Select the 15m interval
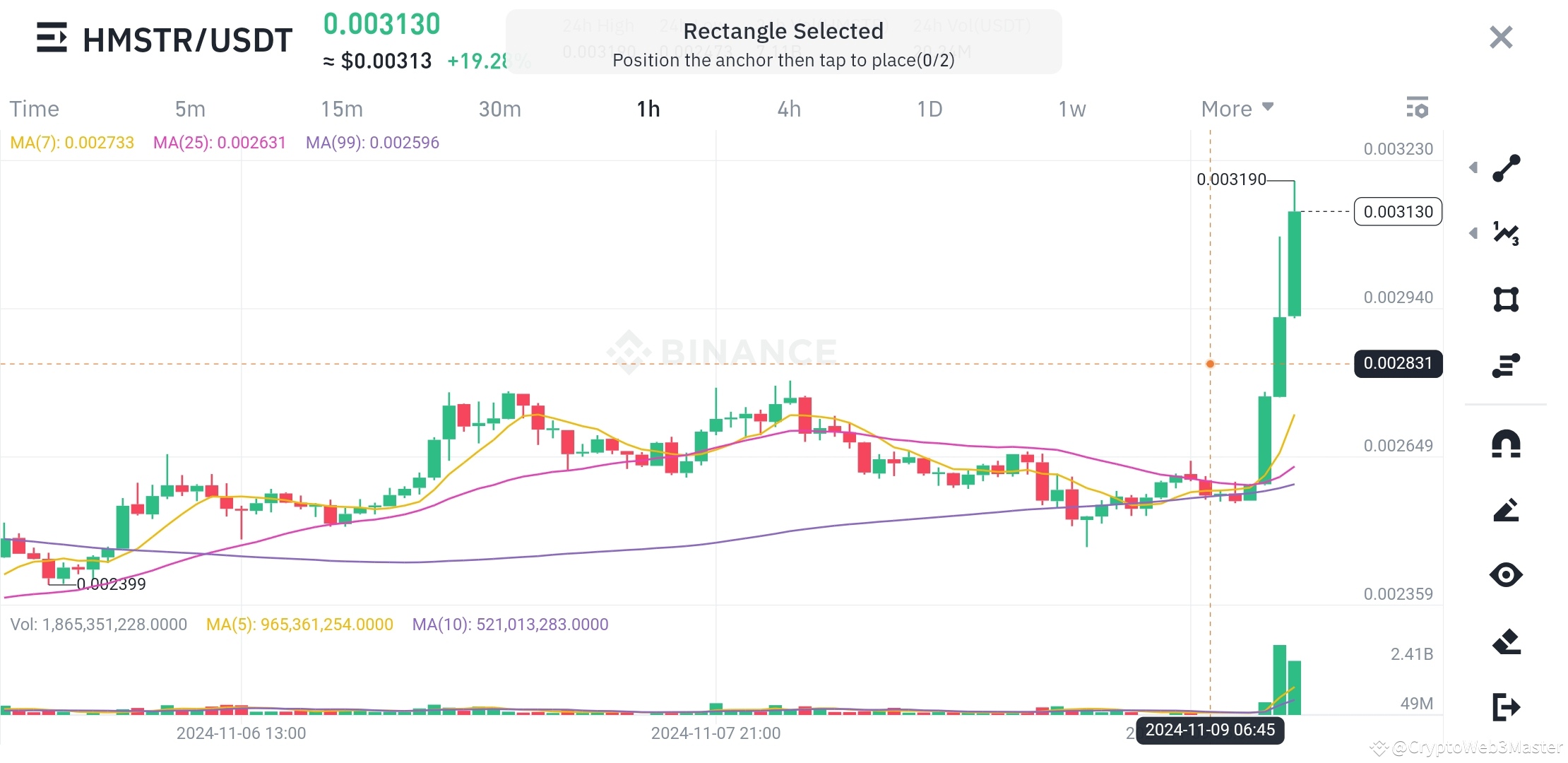The width and height of the screenshot is (1568, 763). pos(342,109)
